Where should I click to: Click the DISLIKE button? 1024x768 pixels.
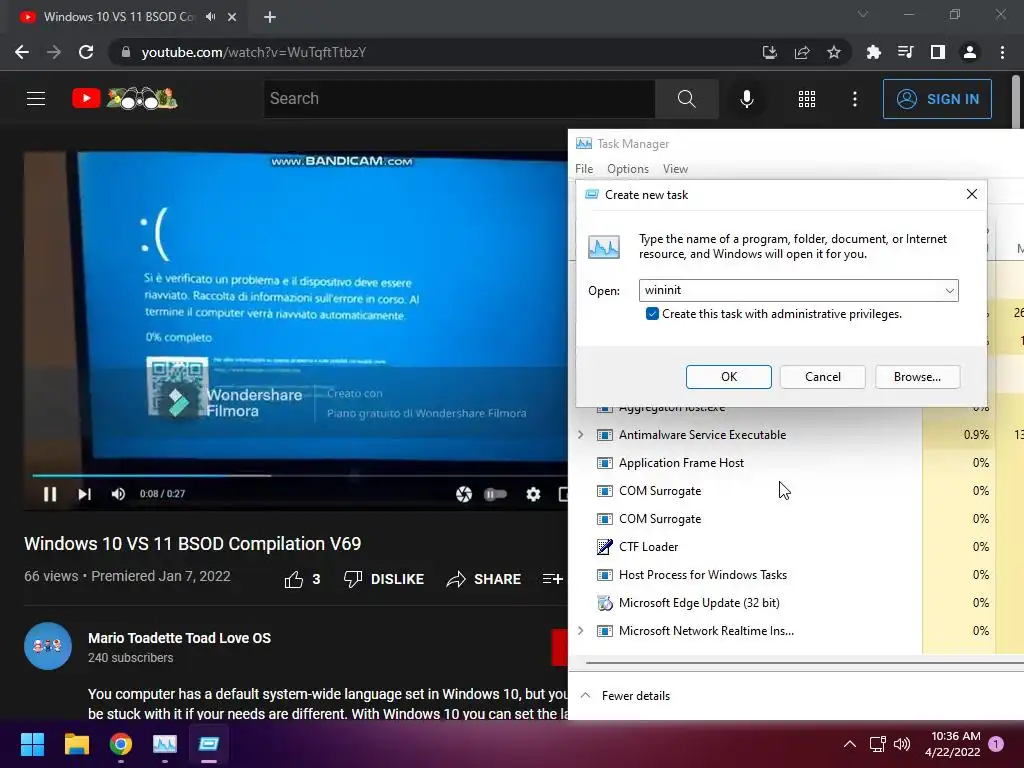pos(384,579)
